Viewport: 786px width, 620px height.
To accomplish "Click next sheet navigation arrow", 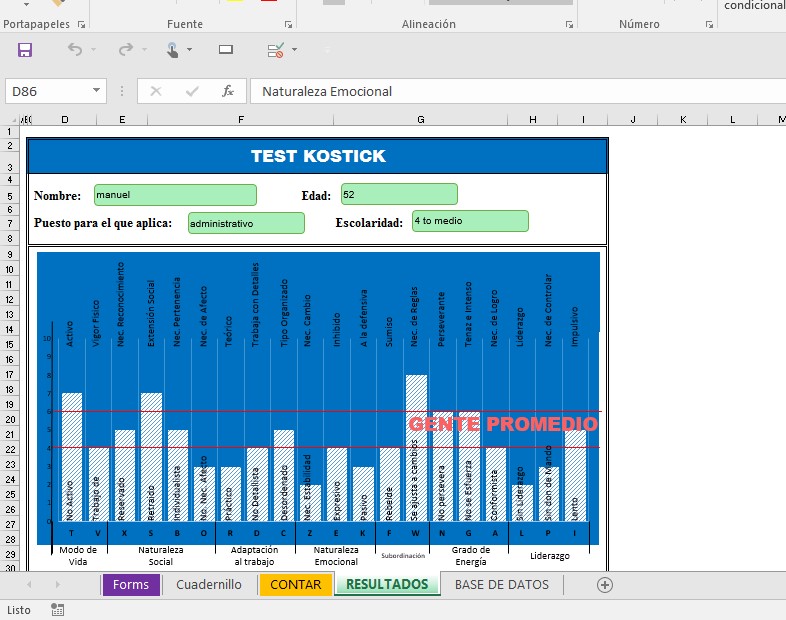I will 58,584.
